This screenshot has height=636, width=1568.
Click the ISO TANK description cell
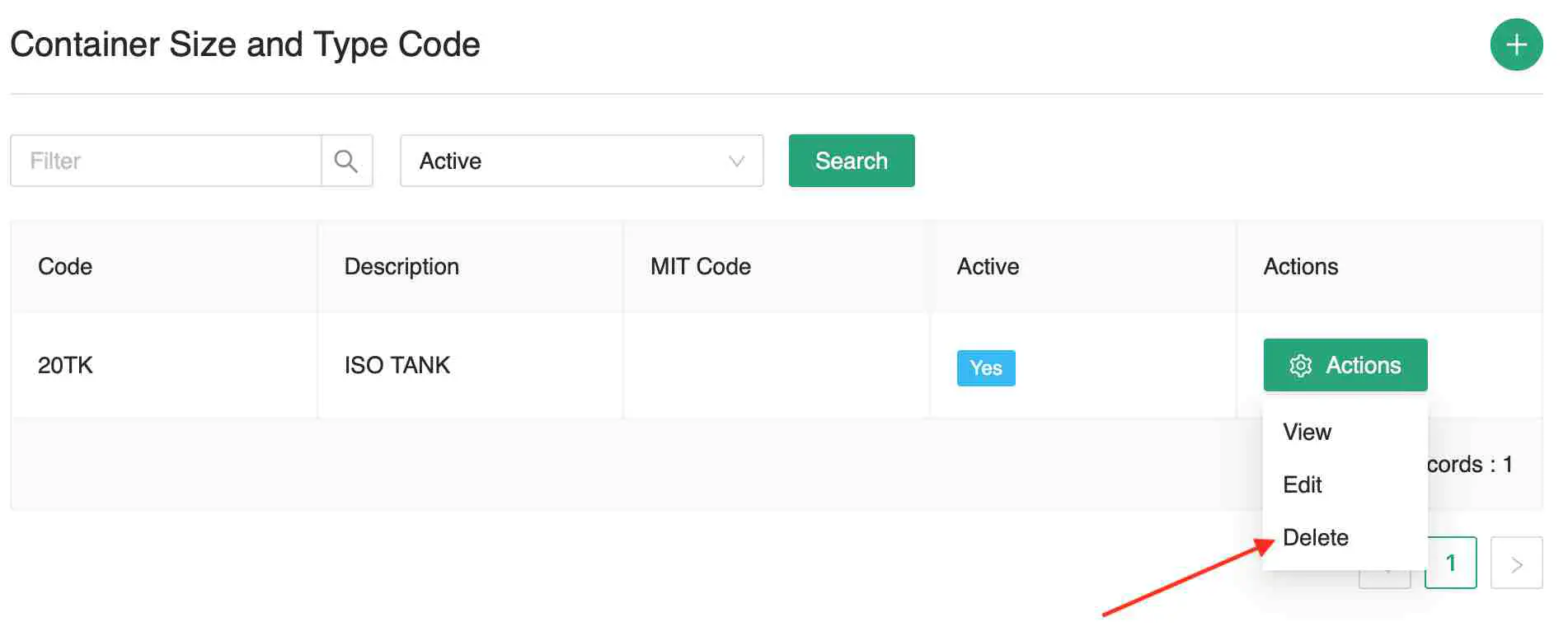point(471,365)
